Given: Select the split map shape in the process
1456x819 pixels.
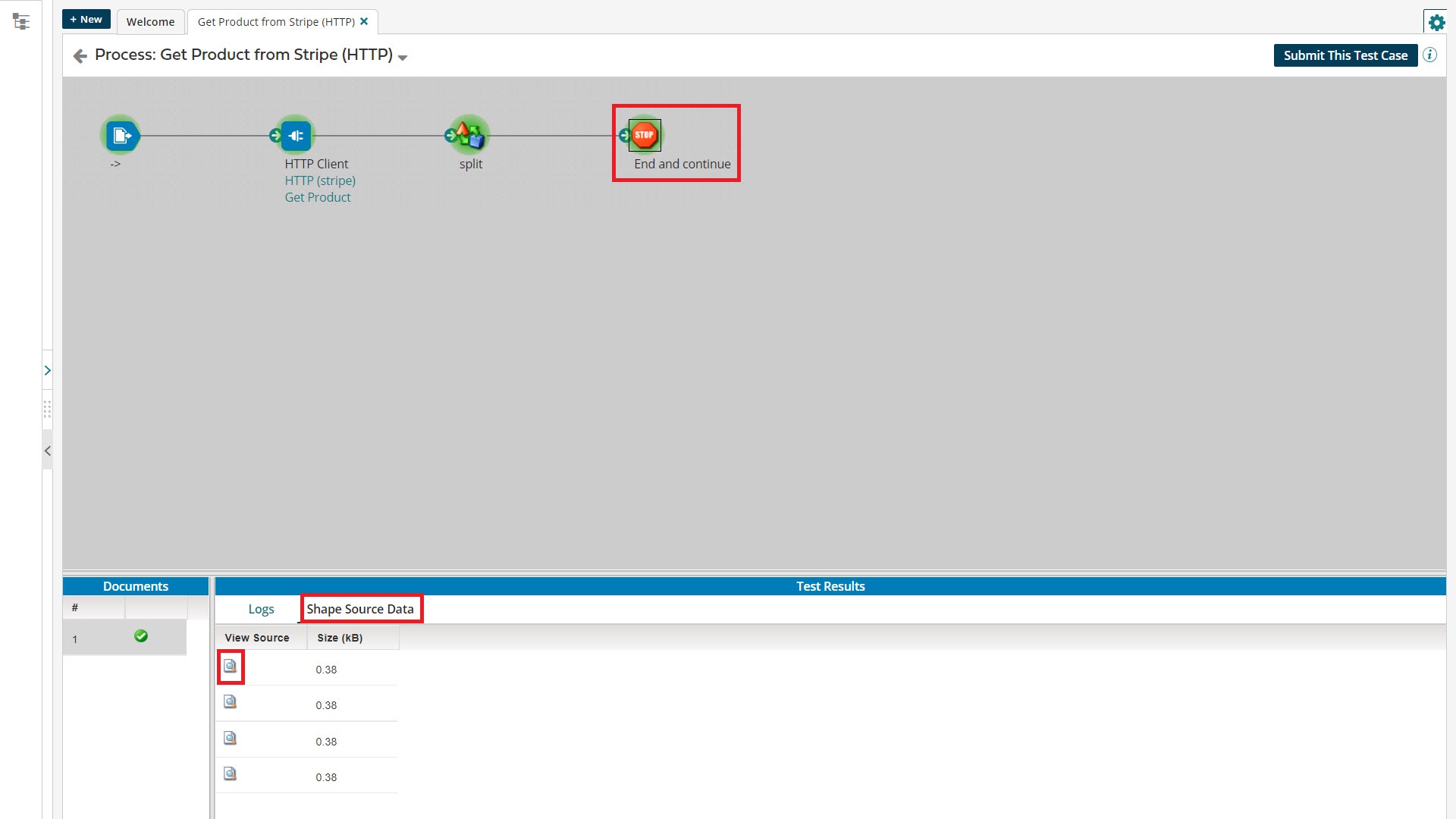Looking at the screenshot, I should tap(469, 135).
